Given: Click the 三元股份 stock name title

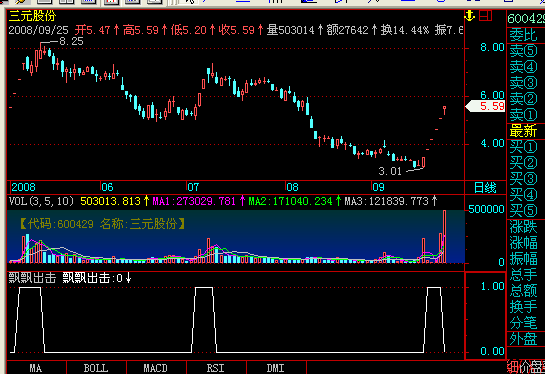Looking at the screenshot, I should [x=32, y=16].
